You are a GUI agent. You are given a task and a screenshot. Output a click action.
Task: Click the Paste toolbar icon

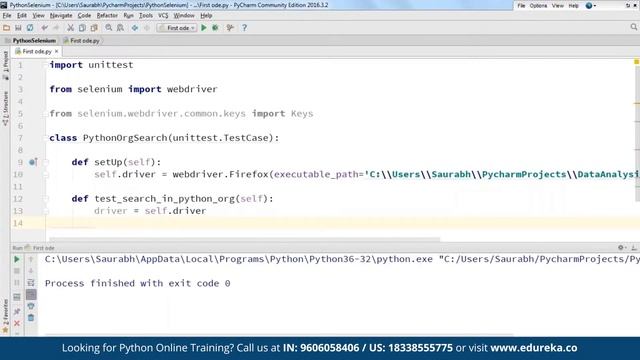click(x=94, y=28)
